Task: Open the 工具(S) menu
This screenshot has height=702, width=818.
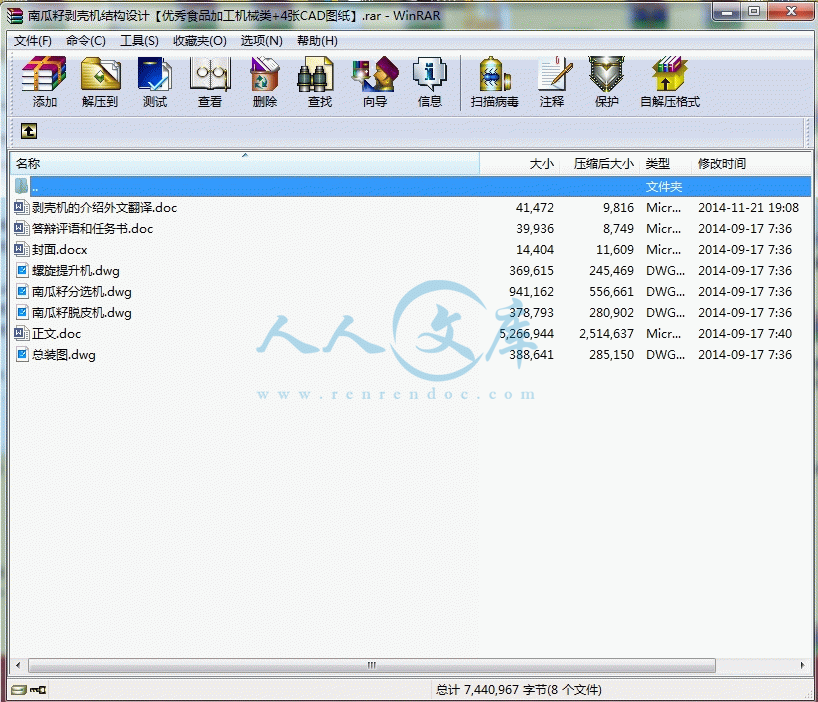Action: coord(139,41)
